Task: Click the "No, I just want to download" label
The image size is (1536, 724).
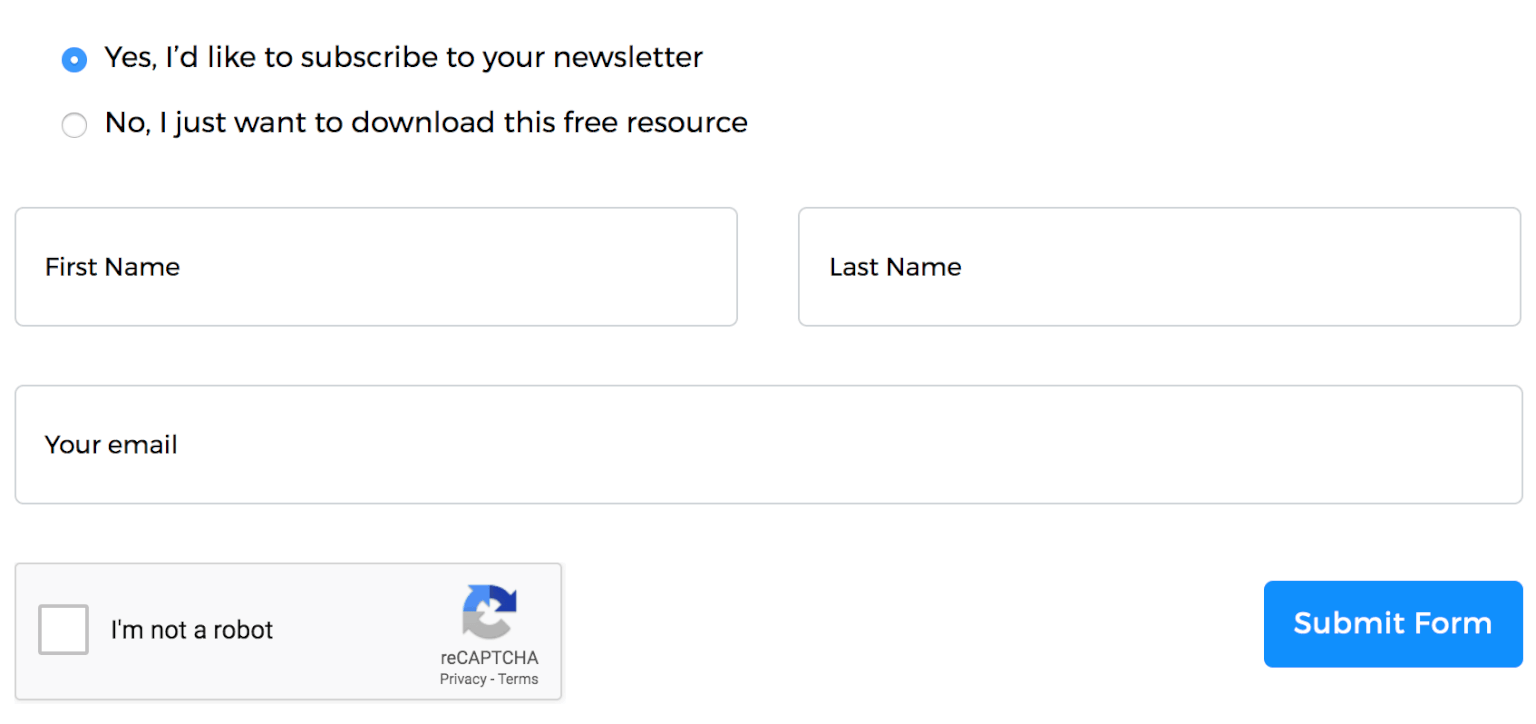Action: click(426, 123)
